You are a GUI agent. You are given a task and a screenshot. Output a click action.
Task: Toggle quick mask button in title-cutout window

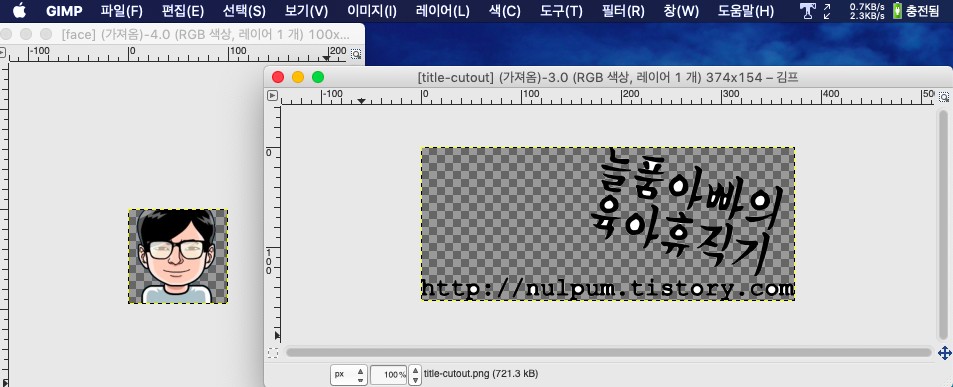pyautogui.click(x=273, y=352)
